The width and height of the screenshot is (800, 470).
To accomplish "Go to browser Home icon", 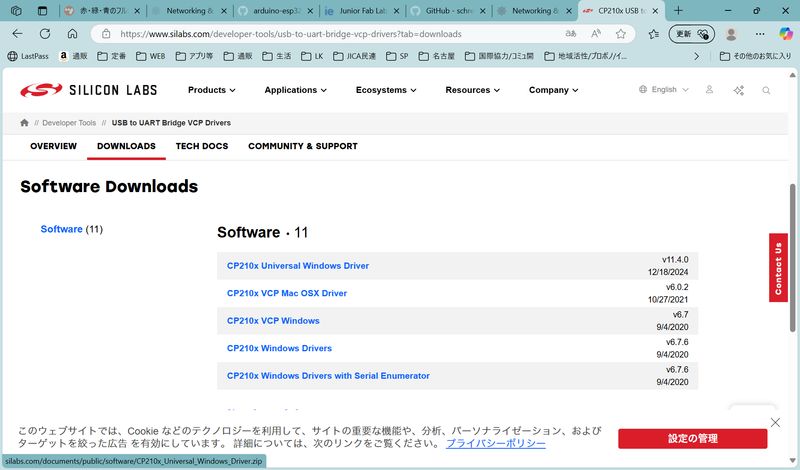I will click(72, 34).
